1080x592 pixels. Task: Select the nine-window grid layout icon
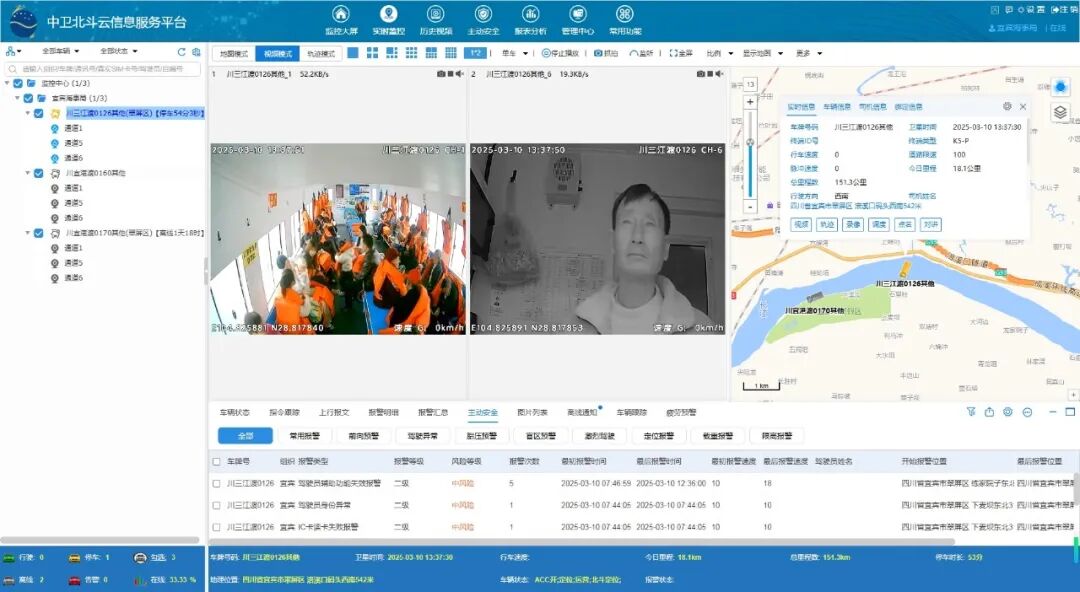[x=411, y=53]
